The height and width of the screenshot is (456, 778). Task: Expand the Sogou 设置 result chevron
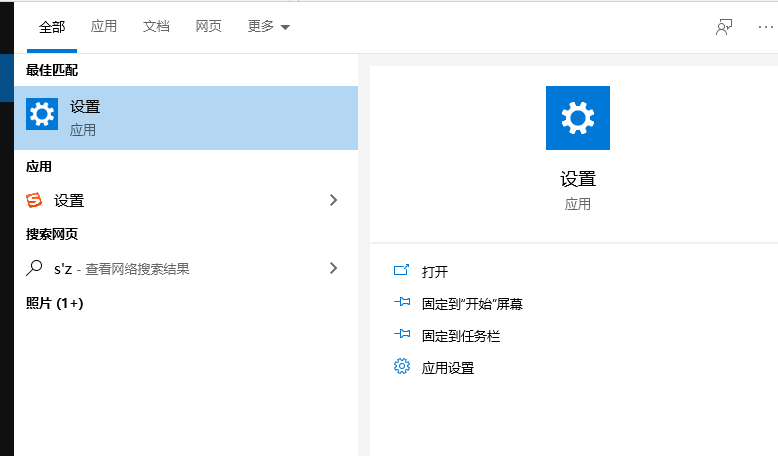coord(333,200)
